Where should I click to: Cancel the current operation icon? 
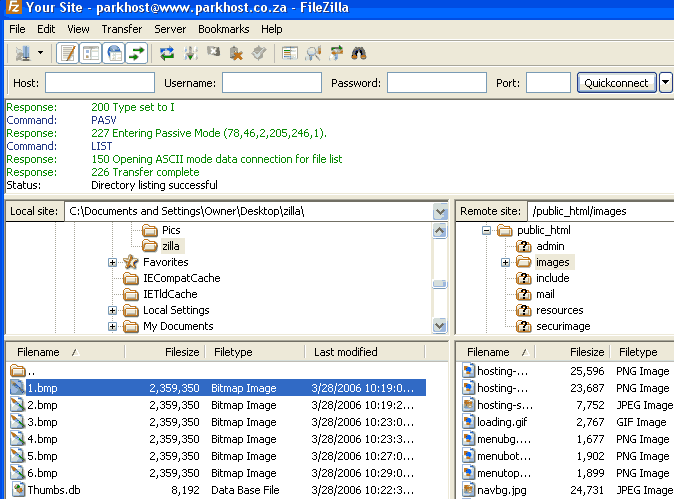pos(214,52)
